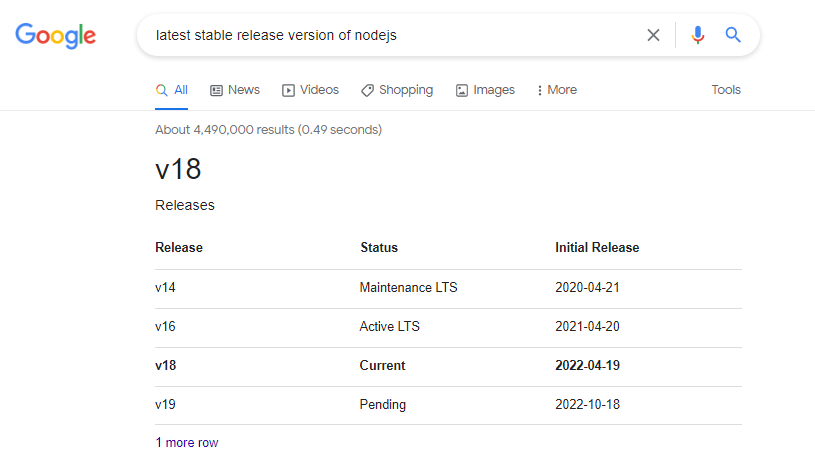Click the v16 Active LTS row
This screenshot has height=460, width=815.
[448, 327]
